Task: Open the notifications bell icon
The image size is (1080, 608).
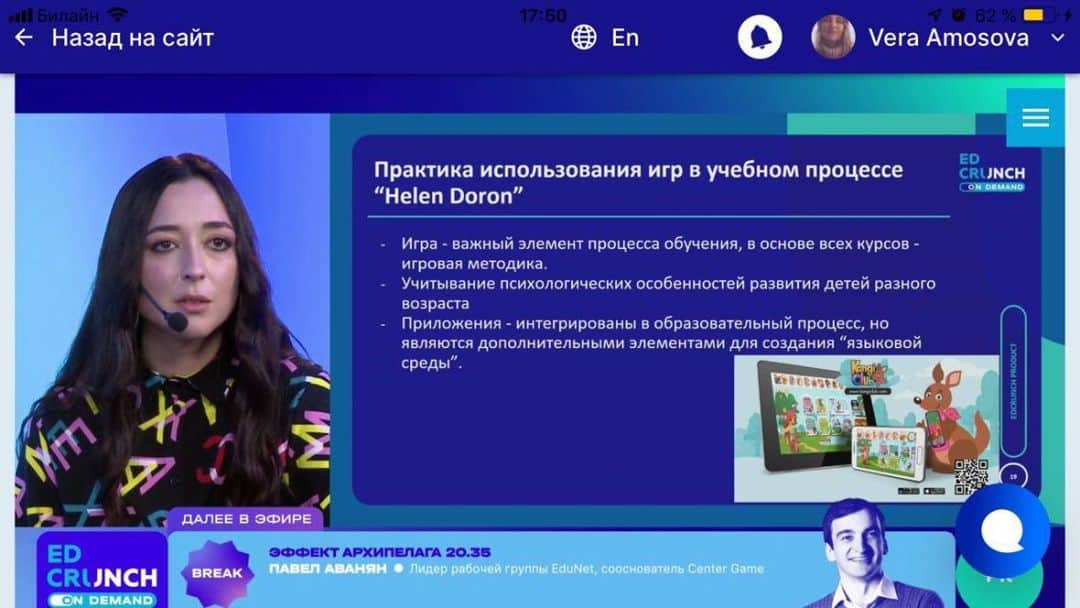Action: tap(759, 36)
